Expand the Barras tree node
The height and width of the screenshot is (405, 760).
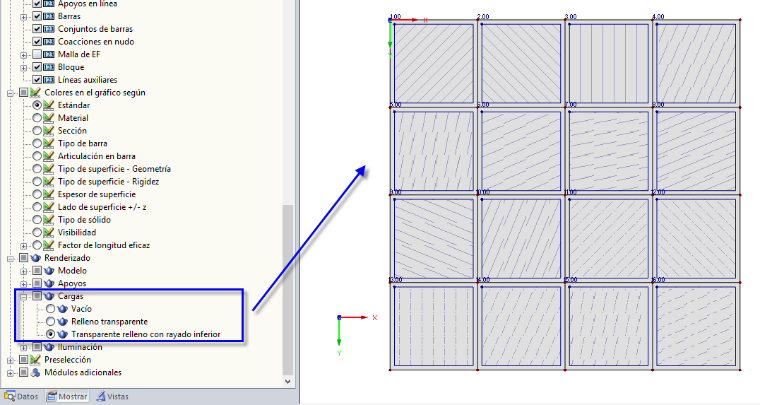click(x=23, y=17)
